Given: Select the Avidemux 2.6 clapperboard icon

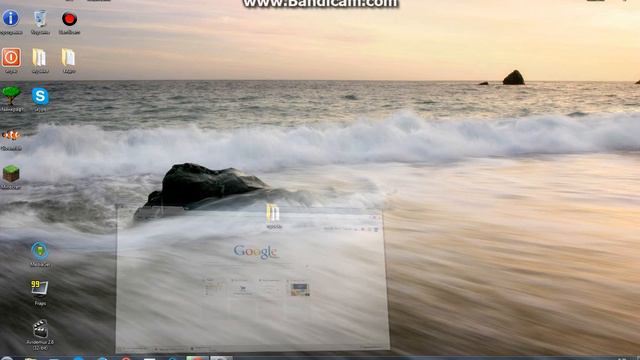Looking at the screenshot, I should [40, 329].
